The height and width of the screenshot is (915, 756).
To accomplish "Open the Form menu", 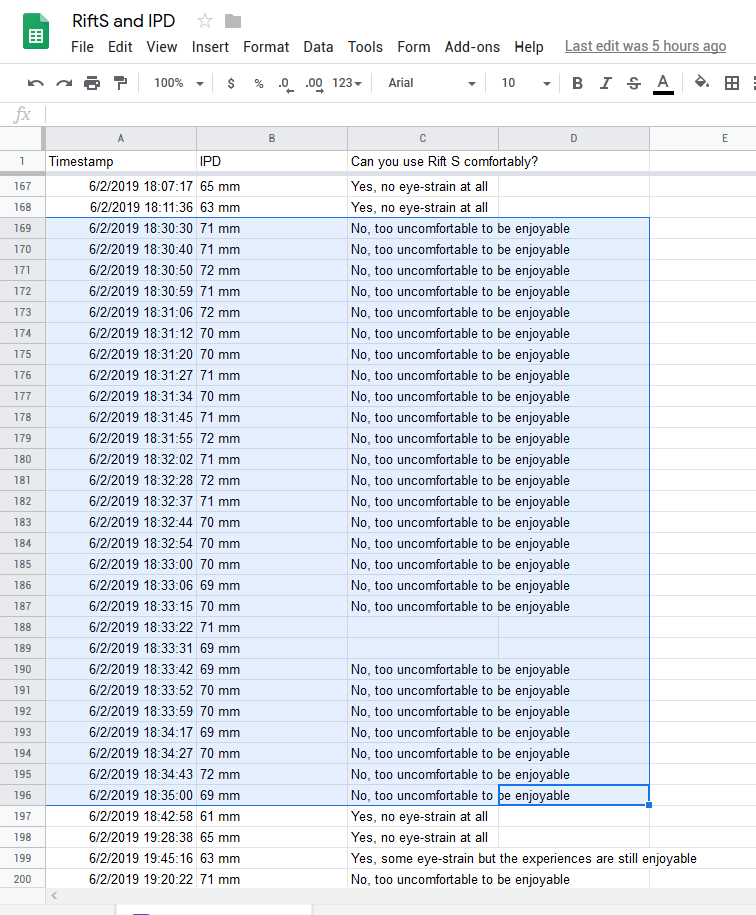I will (414, 47).
